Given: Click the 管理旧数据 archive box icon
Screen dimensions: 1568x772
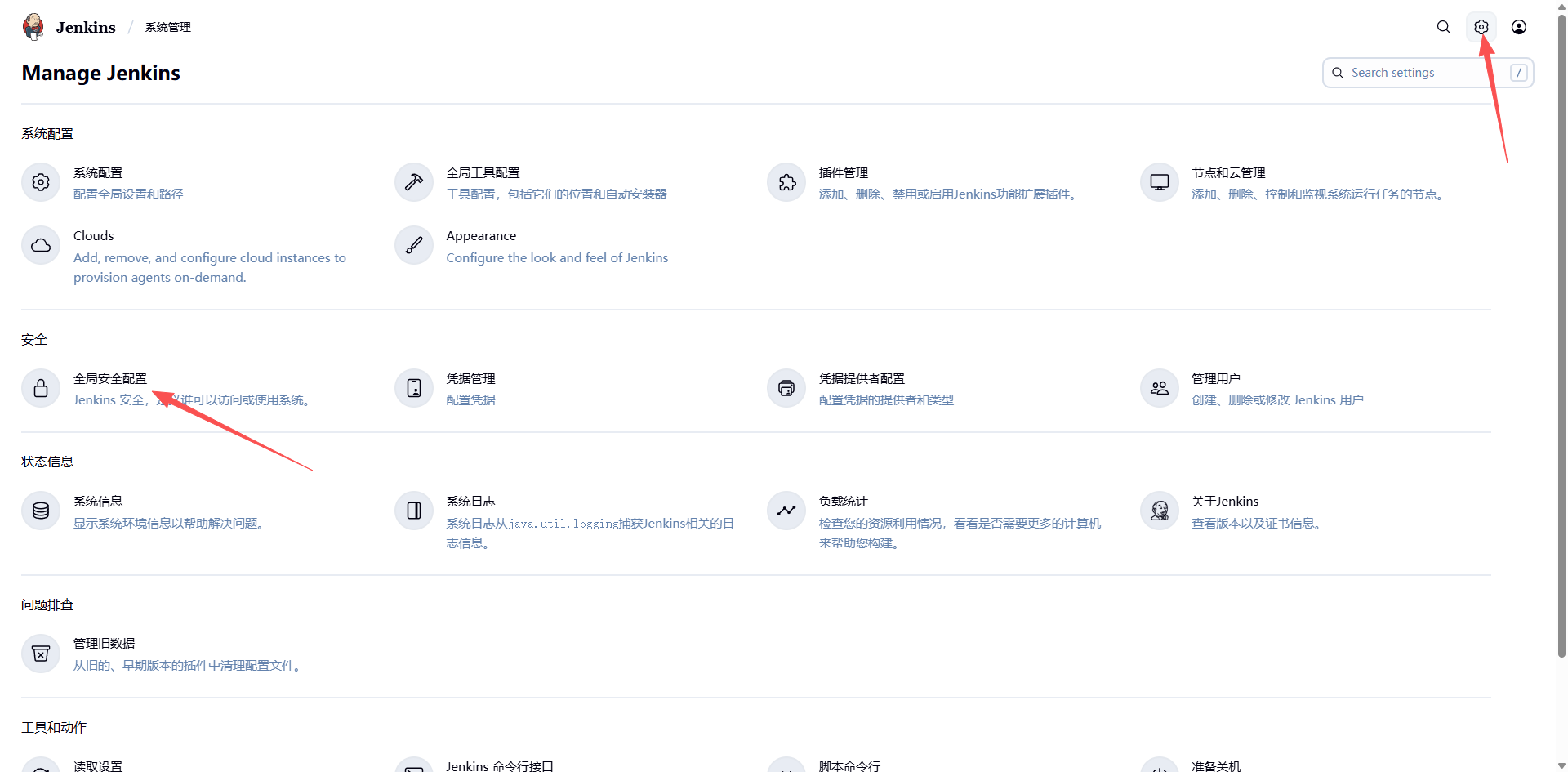Looking at the screenshot, I should click(x=41, y=654).
